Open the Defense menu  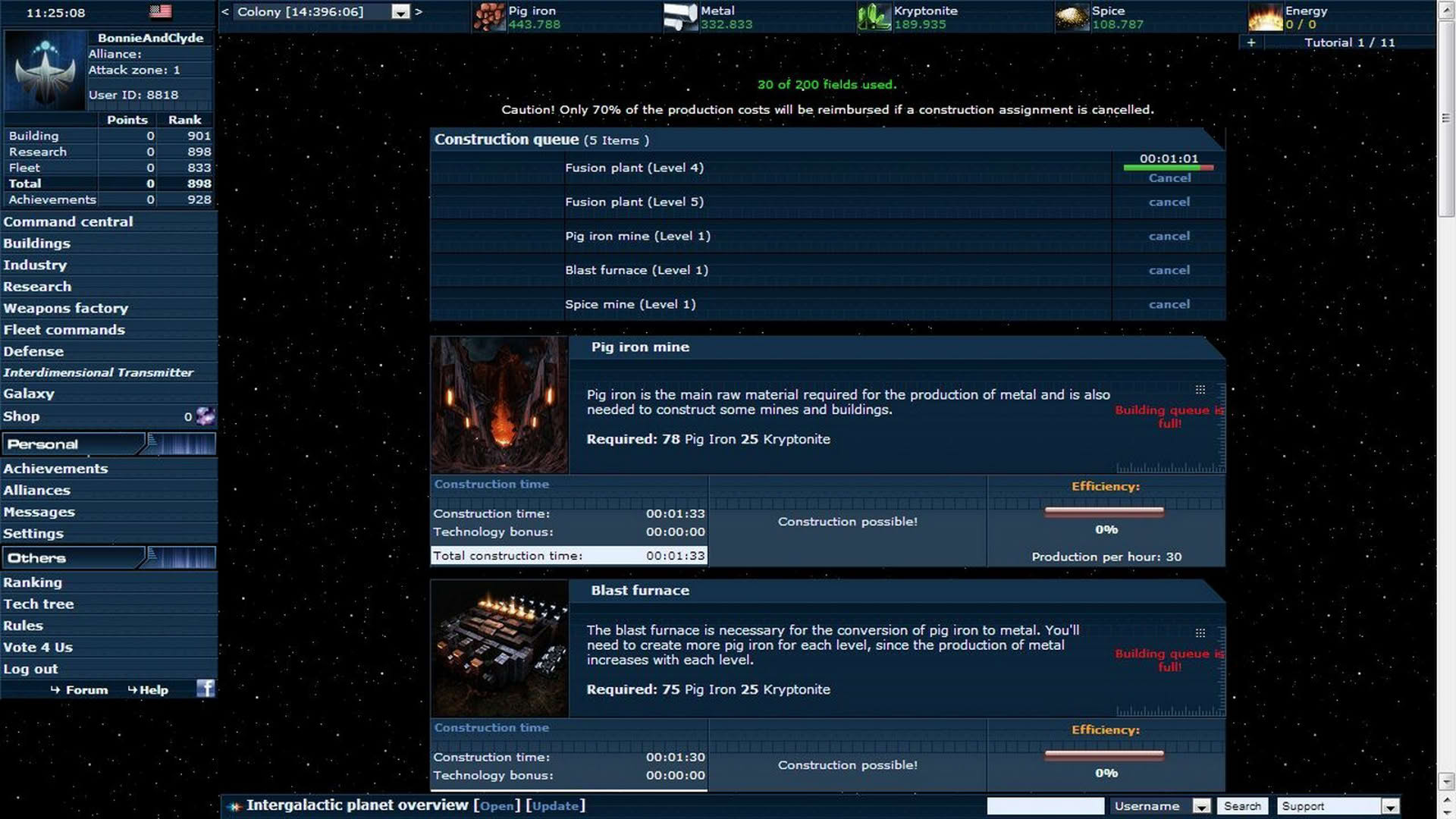pyautogui.click(x=33, y=351)
